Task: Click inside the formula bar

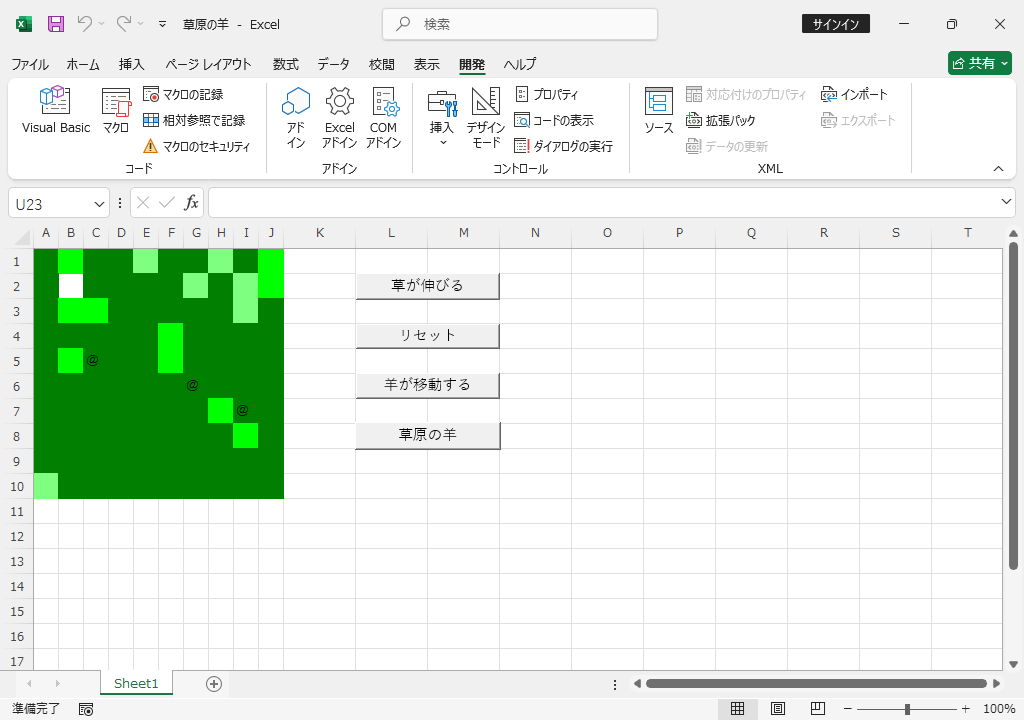Action: [602, 203]
